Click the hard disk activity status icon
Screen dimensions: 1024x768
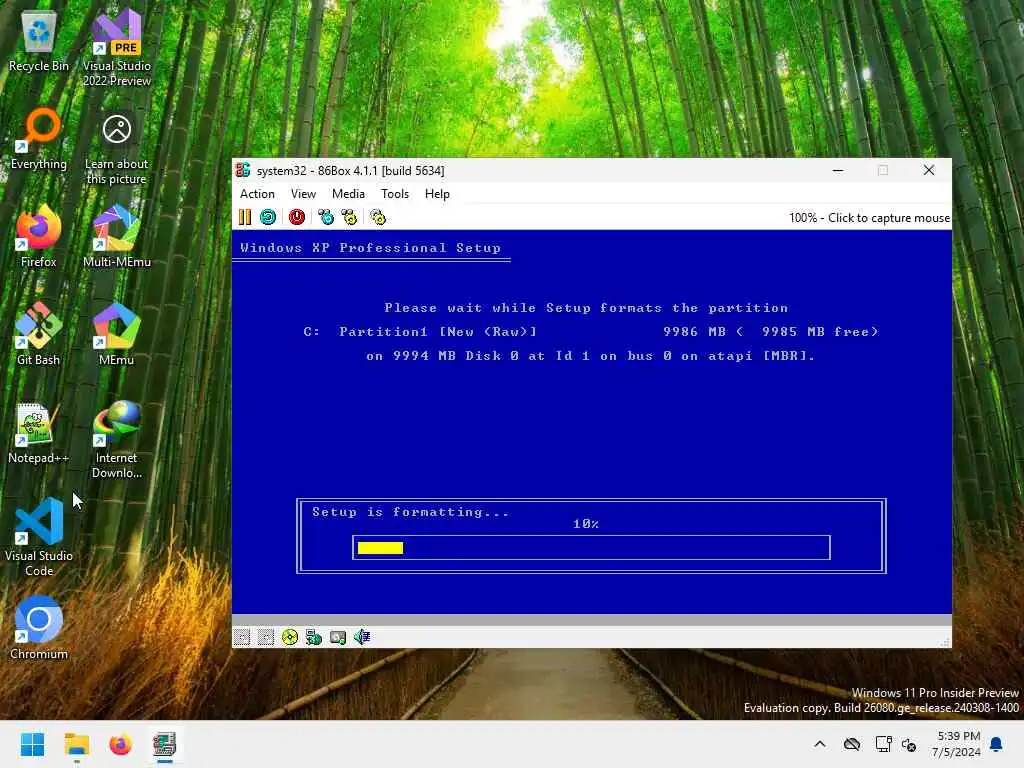[x=338, y=637]
